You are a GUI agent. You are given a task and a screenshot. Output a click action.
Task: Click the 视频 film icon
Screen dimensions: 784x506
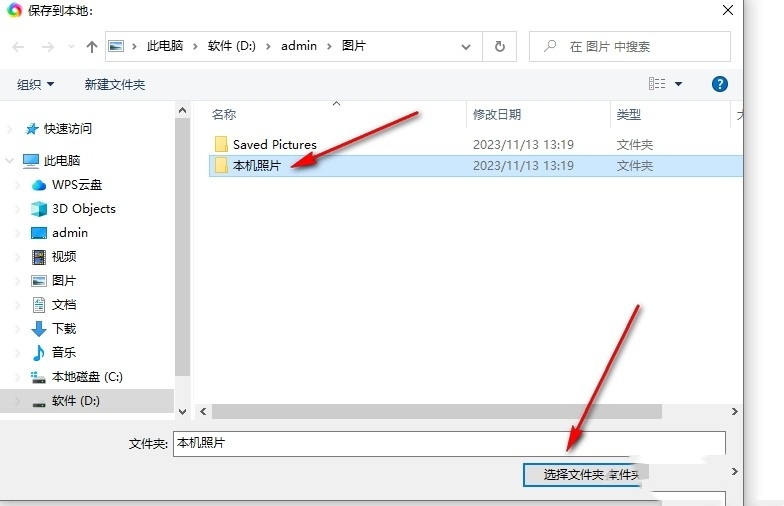(38, 256)
